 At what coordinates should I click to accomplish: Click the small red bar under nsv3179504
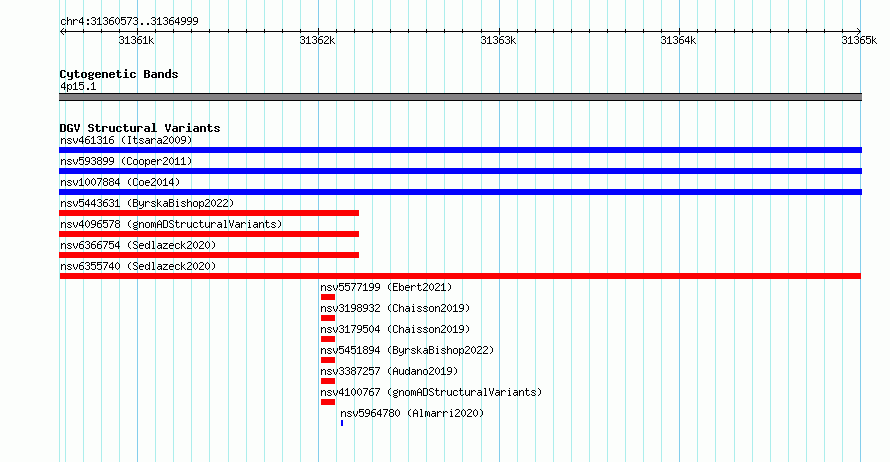coord(328,339)
